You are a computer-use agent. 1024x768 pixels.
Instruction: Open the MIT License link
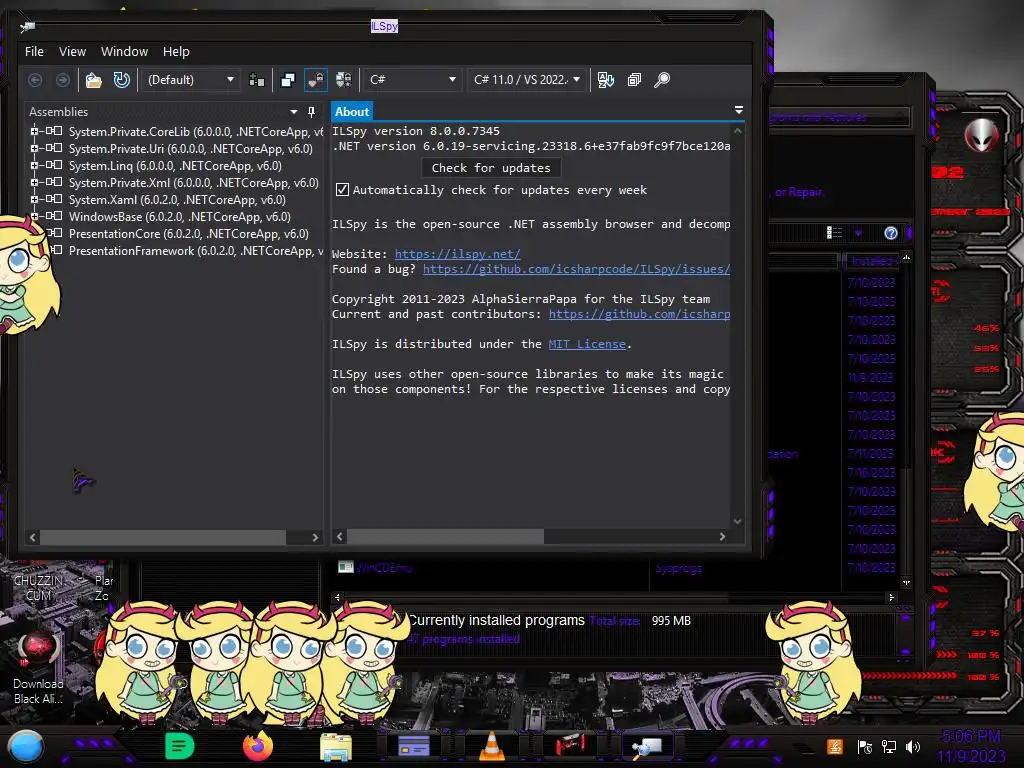coord(587,344)
